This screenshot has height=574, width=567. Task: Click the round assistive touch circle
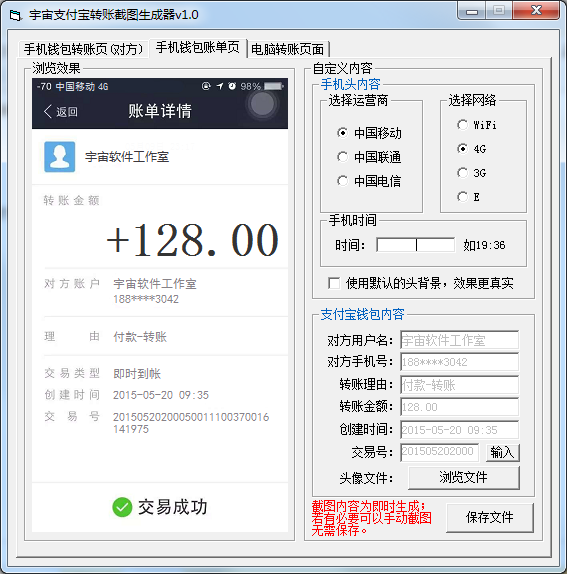(x=262, y=103)
